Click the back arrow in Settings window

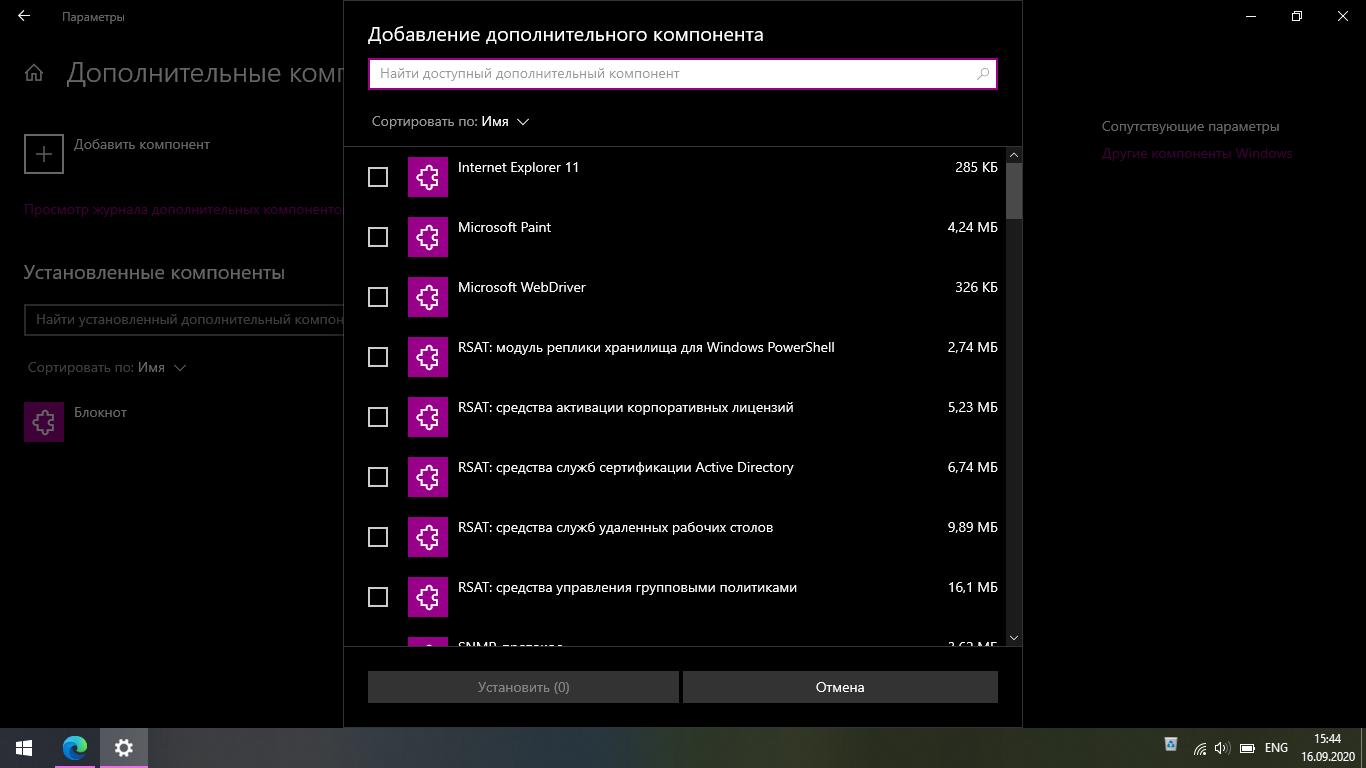[24, 17]
